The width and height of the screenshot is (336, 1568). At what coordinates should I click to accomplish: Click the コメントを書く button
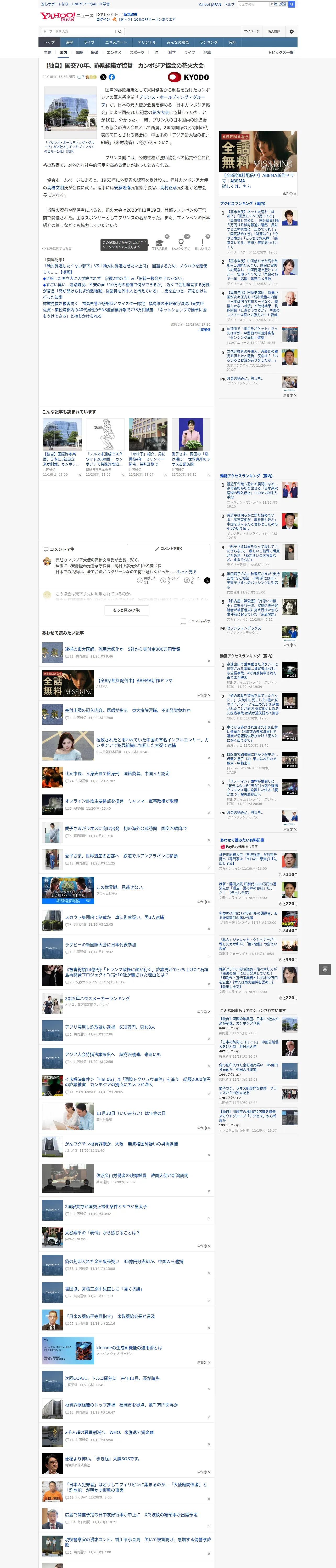point(168,549)
